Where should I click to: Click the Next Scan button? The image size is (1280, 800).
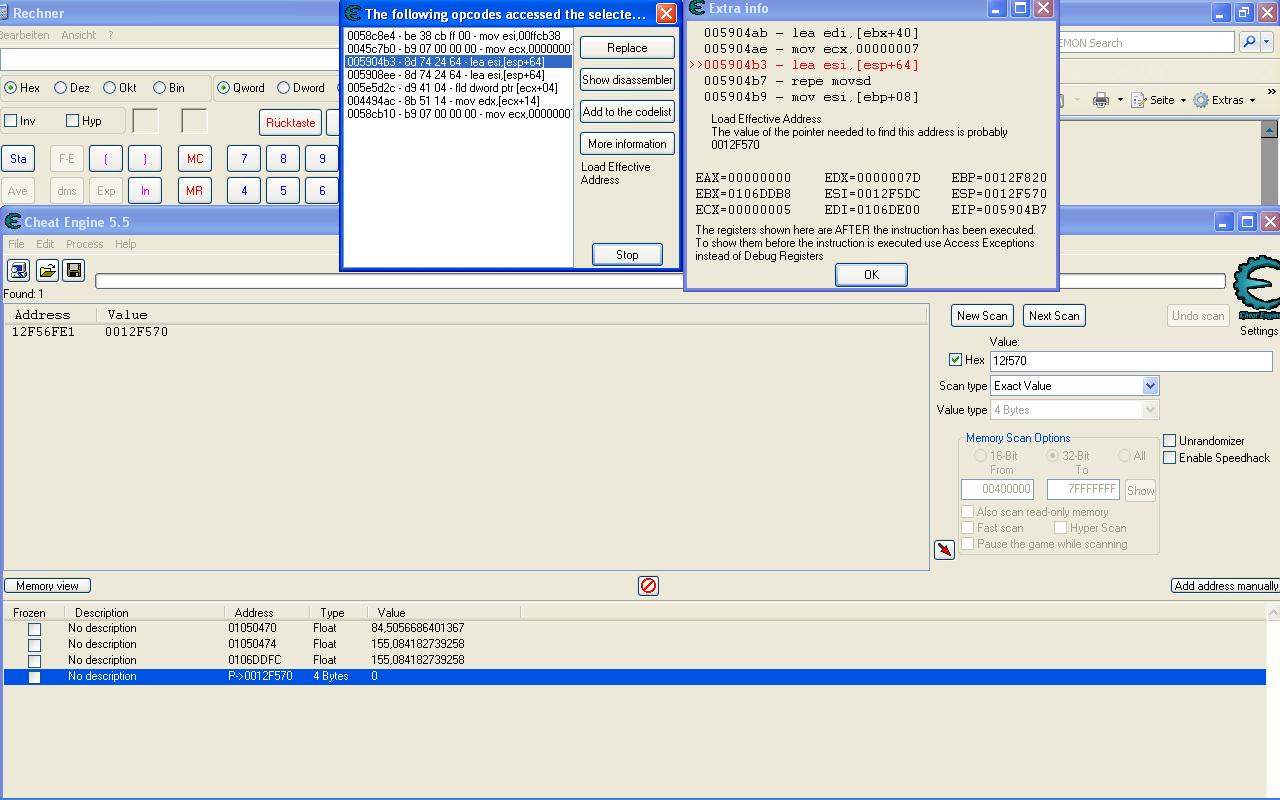(x=1054, y=316)
